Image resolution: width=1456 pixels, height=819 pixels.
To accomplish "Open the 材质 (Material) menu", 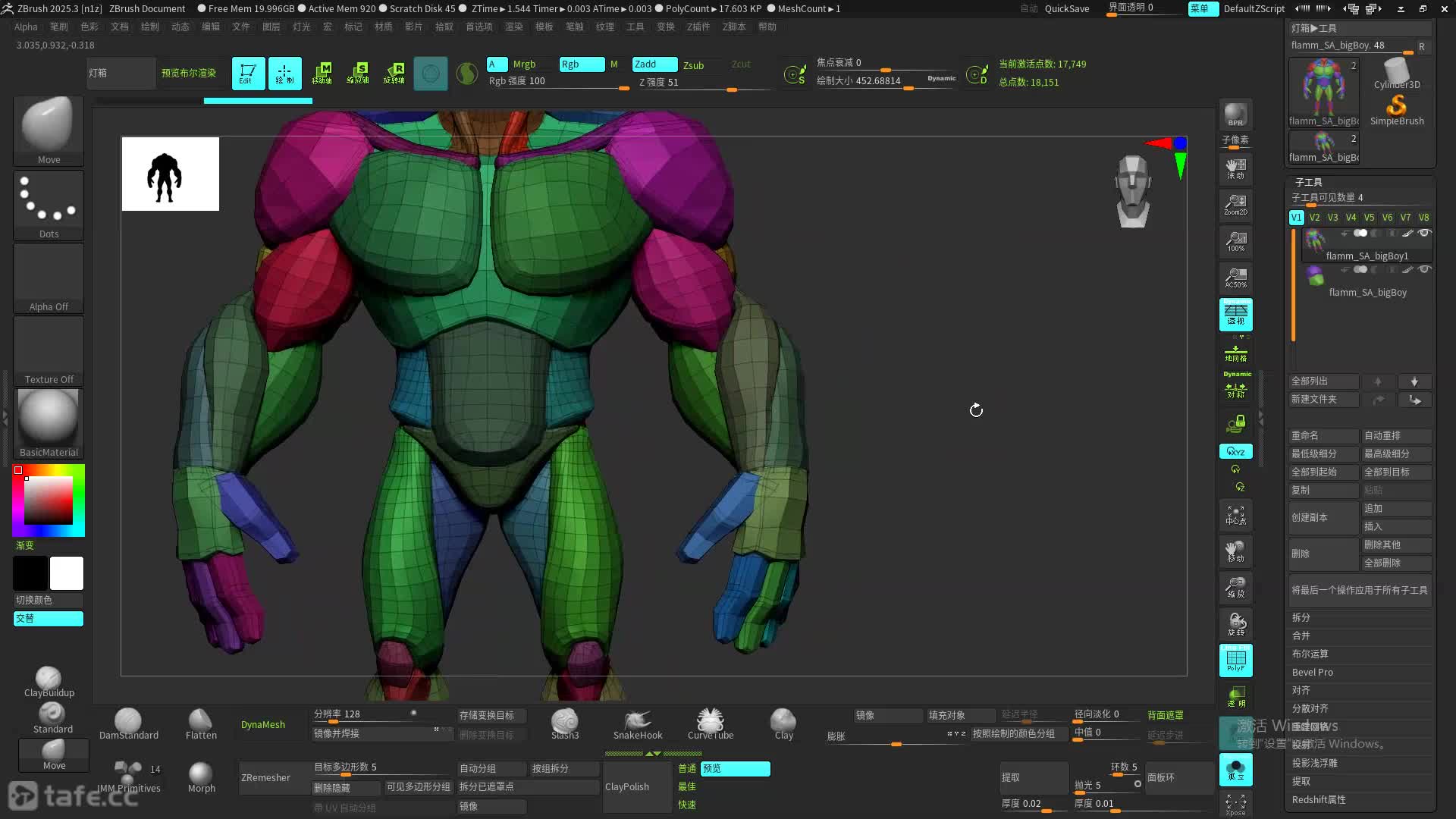I will [x=383, y=27].
